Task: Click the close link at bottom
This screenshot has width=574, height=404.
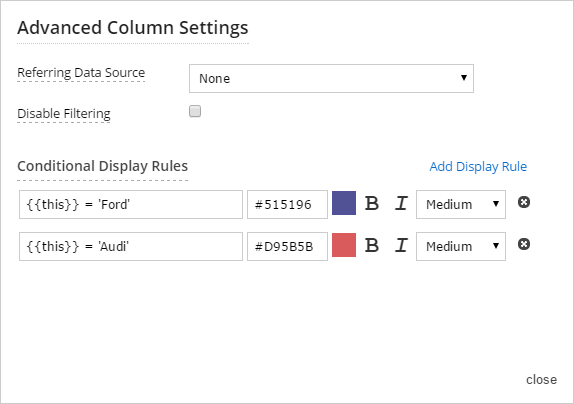Action: point(541,379)
